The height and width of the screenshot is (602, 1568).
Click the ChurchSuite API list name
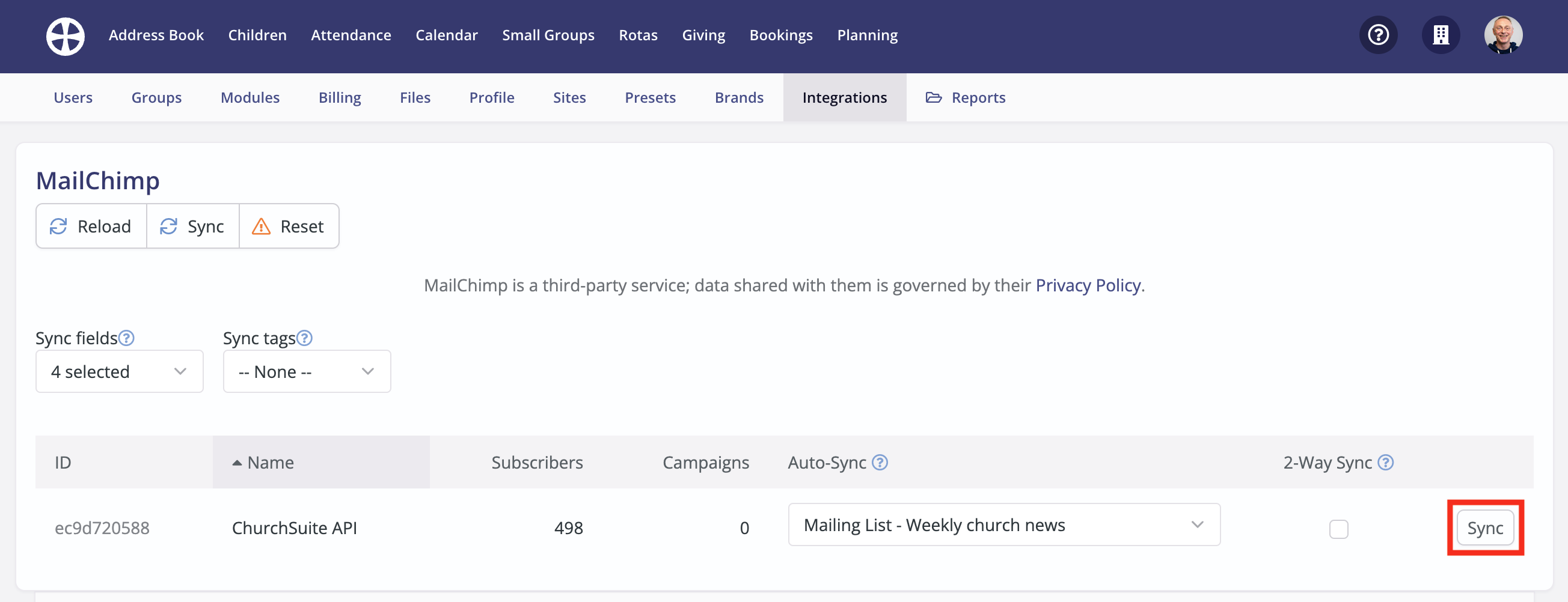[x=295, y=528]
